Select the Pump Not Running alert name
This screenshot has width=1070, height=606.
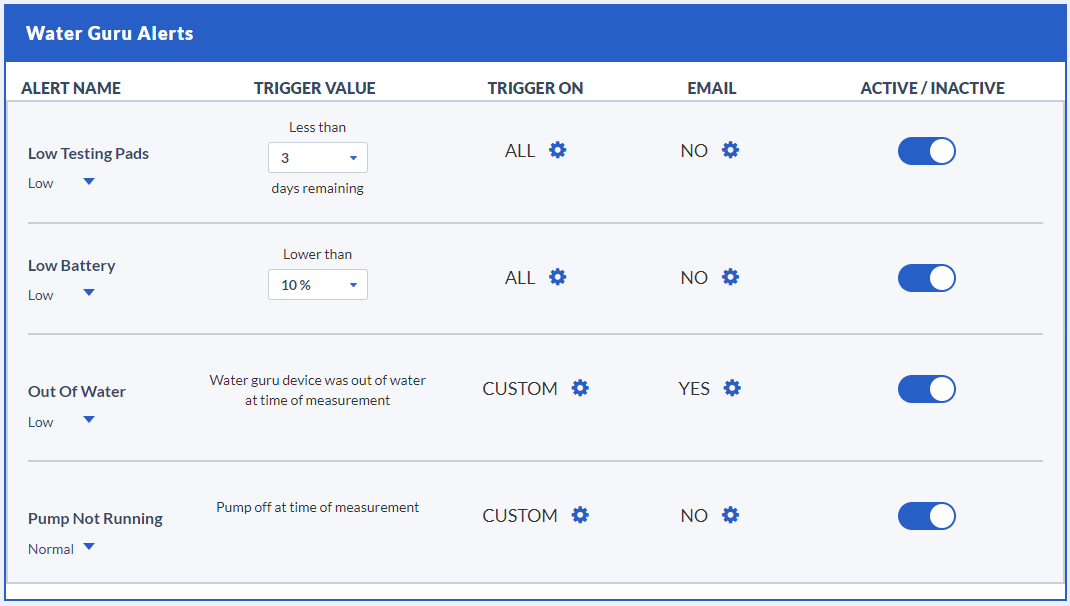coord(95,519)
